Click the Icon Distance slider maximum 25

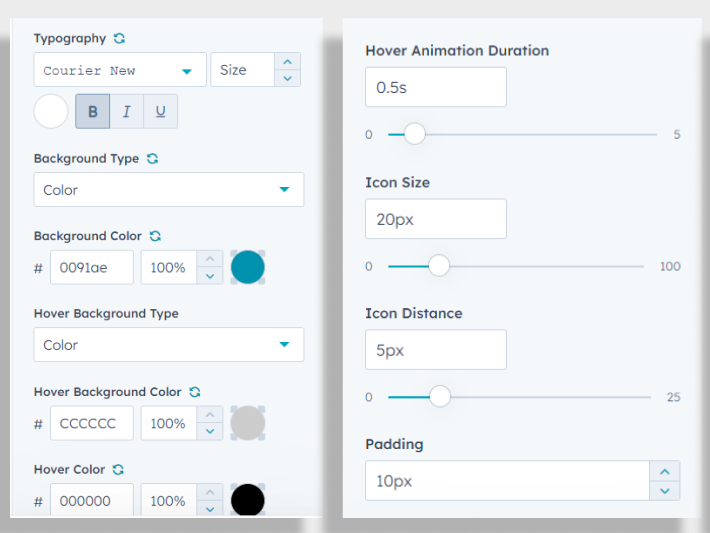[673, 397]
